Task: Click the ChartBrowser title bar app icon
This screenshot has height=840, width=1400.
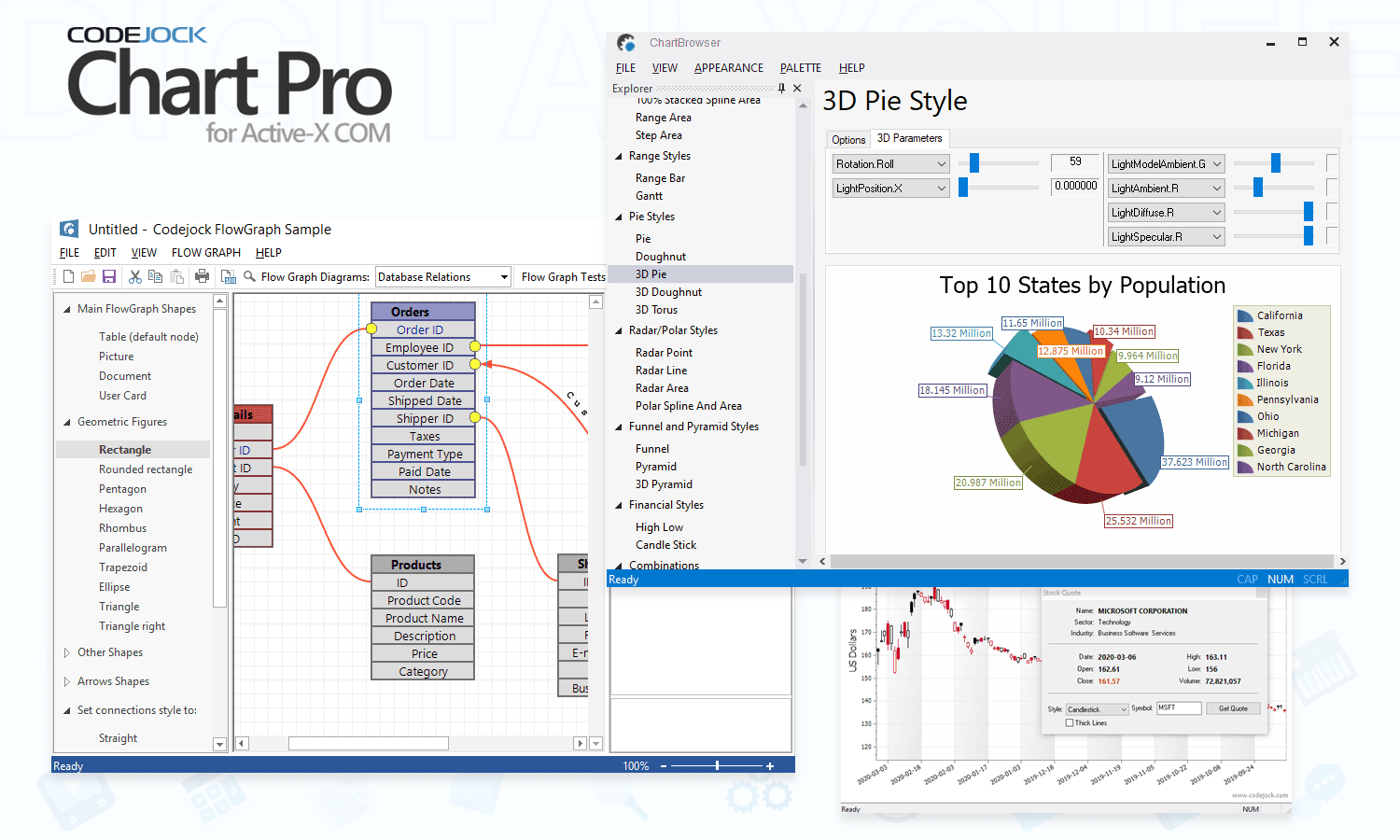Action: pyautogui.click(x=626, y=42)
